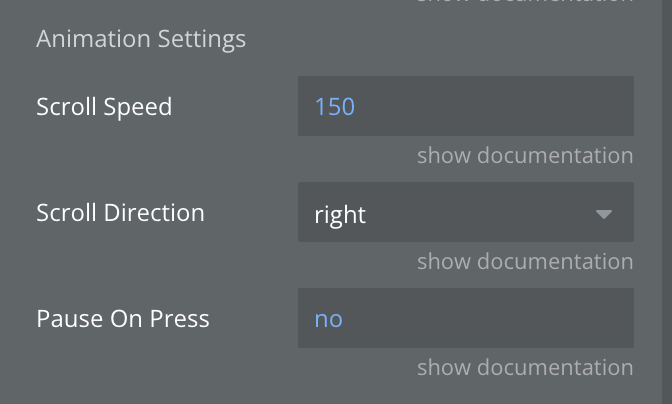Click empty area inside Pause On Press box
672x404 pixels.
point(520,318)
